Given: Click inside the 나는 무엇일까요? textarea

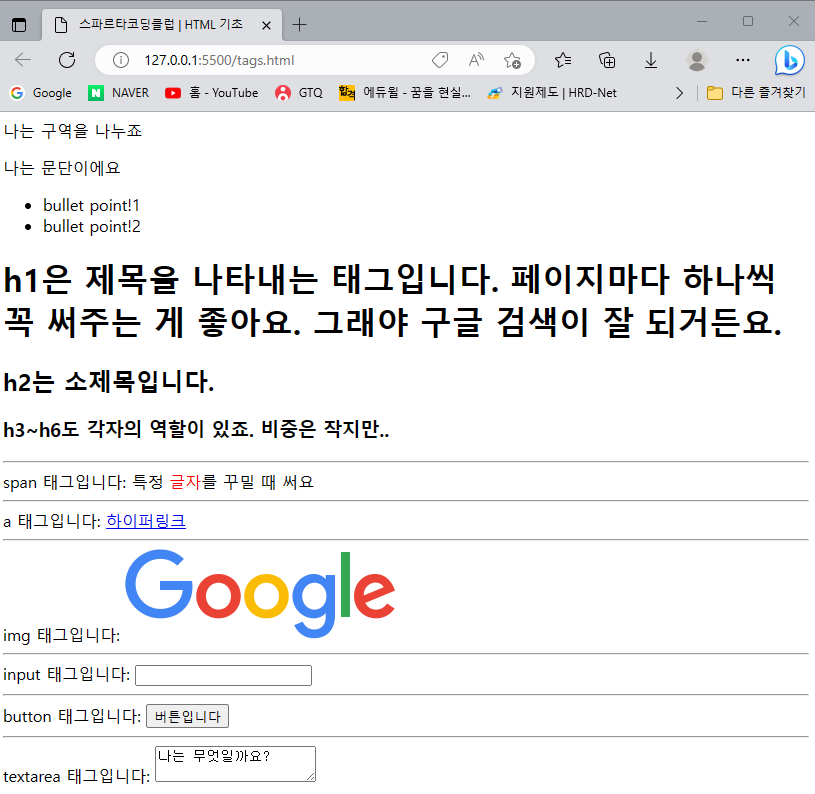Looking at the screenshot, I should tap(235, 764).
